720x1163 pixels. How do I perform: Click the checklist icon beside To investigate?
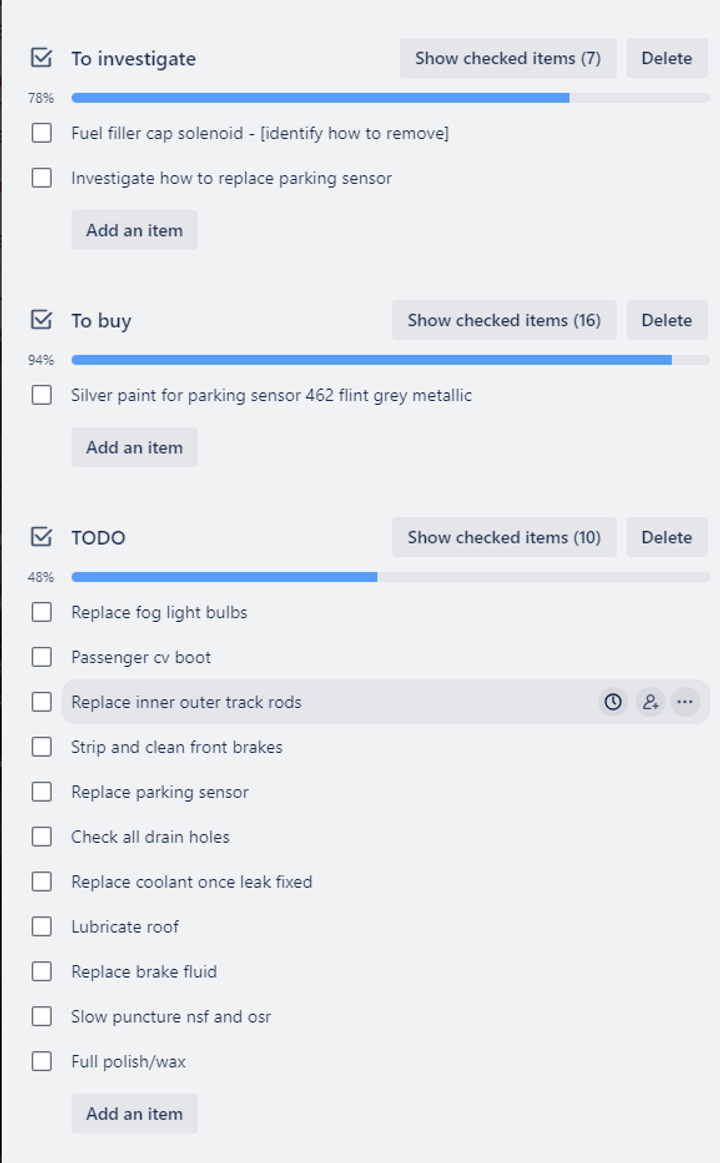(42, 58)
